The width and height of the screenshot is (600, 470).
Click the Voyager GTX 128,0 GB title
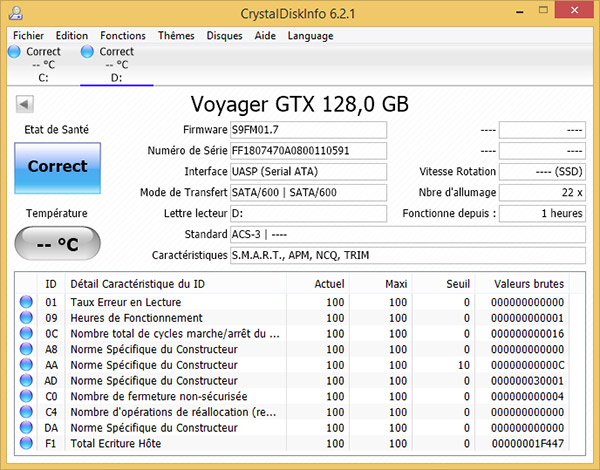tap(300, 104)
